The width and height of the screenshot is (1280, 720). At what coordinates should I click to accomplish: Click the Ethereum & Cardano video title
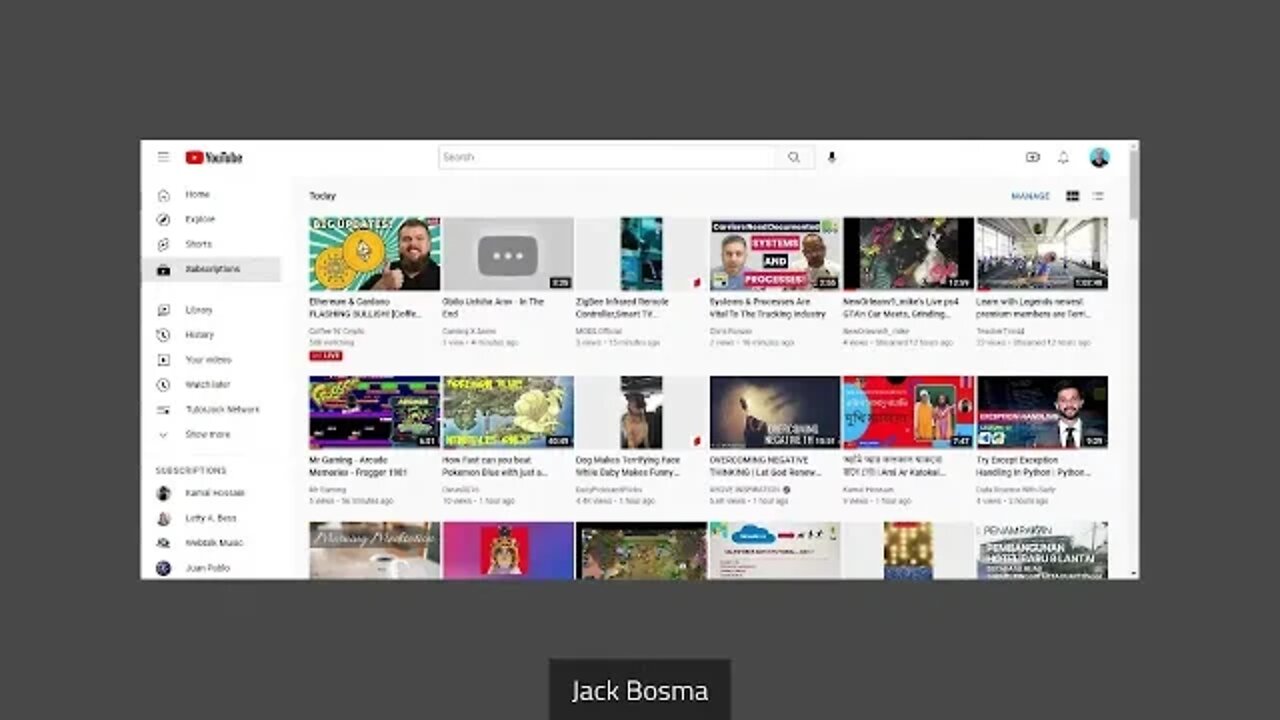(x=366, y=307)
